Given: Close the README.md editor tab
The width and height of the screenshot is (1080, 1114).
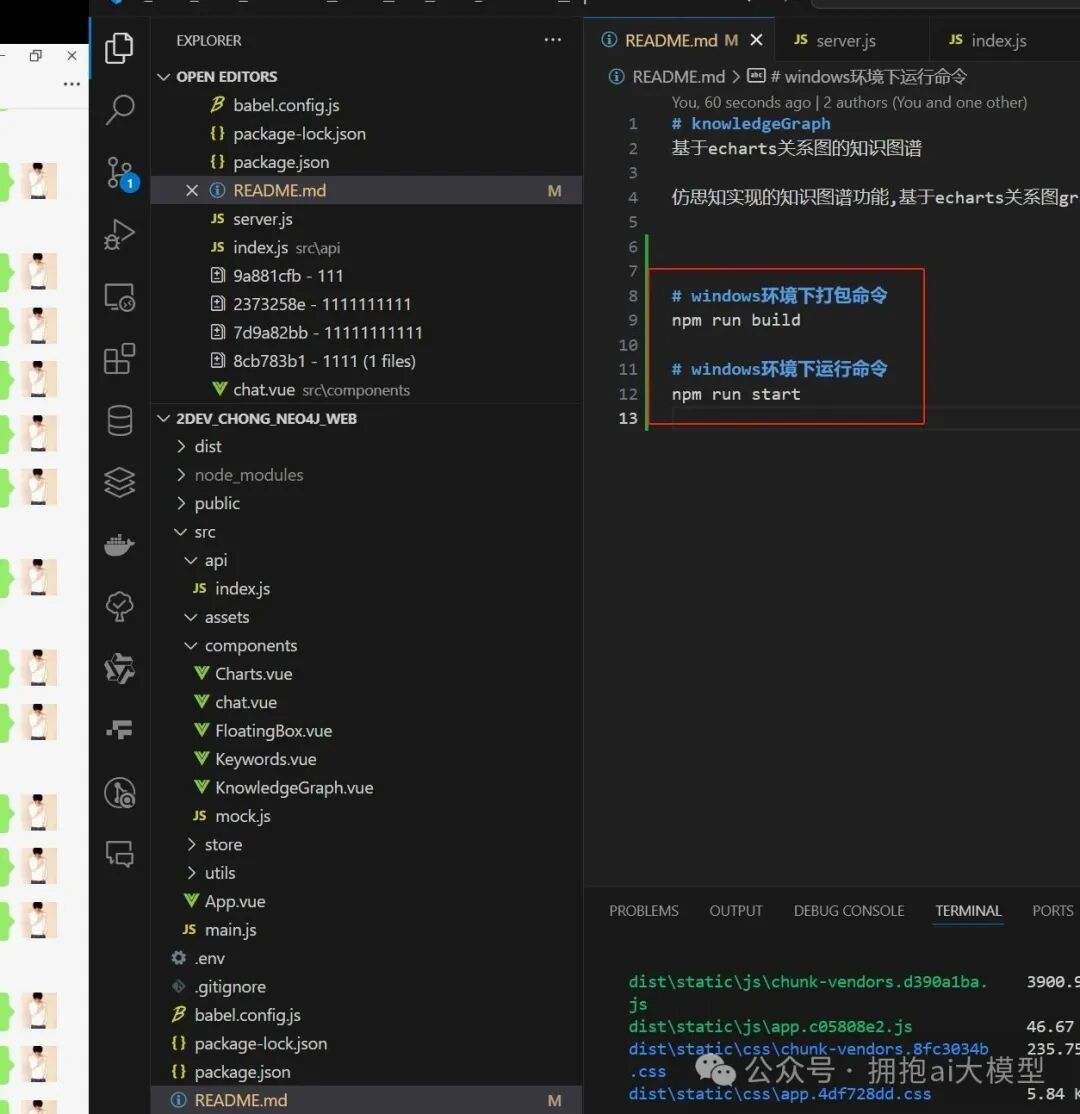Looking at the screenshot, I should (x=757, y=40).
